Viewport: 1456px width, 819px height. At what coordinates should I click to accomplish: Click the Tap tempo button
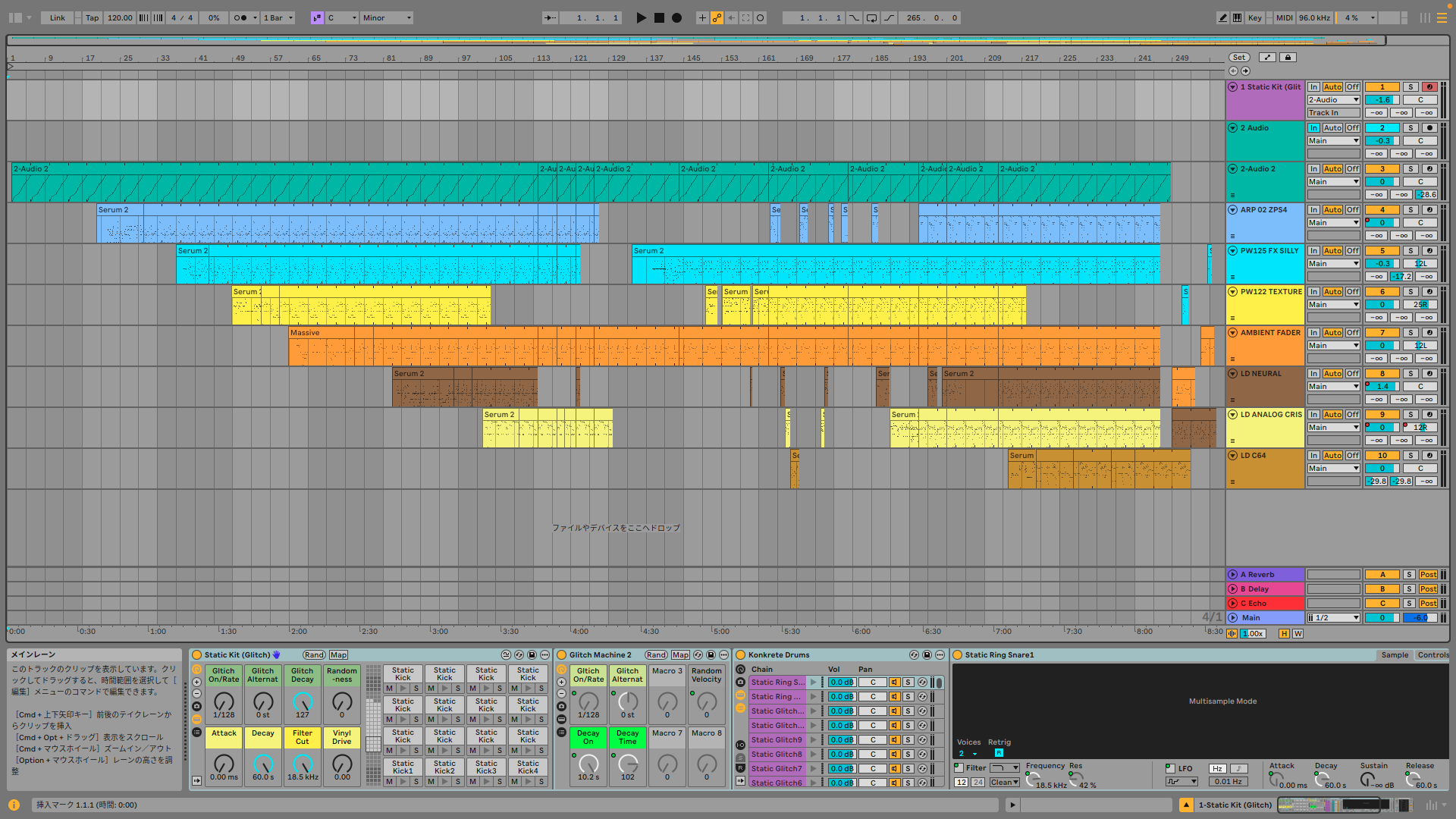point(92,17)
